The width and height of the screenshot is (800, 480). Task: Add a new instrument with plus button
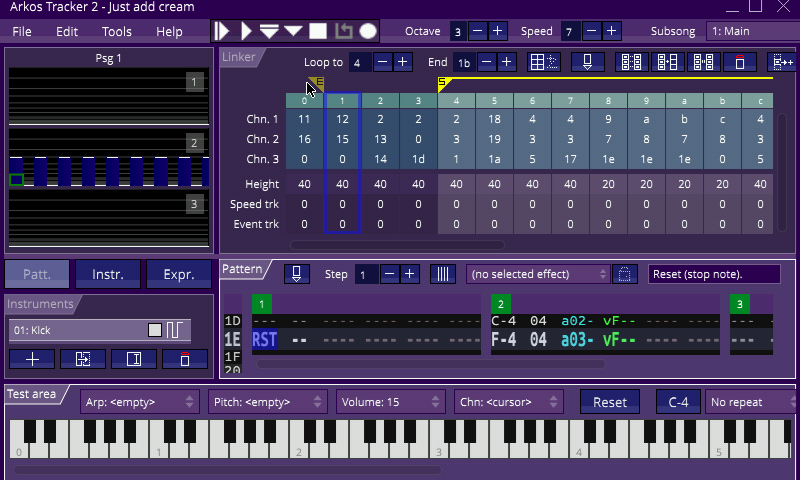(32, 358)
